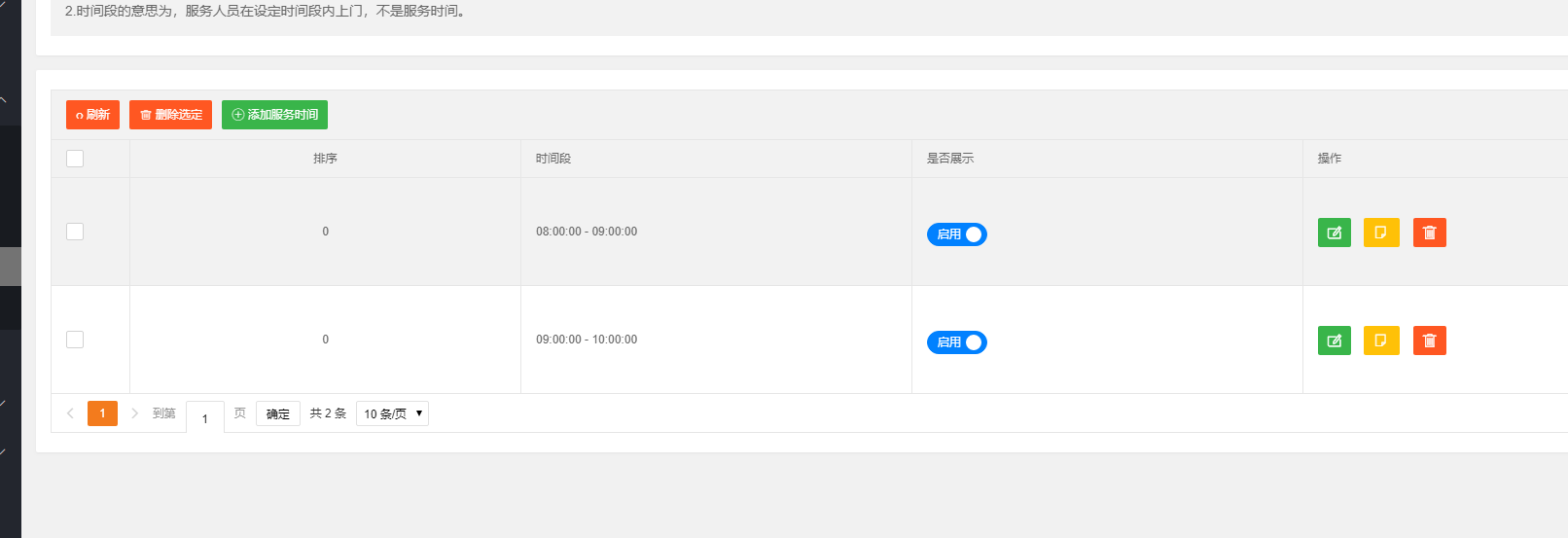The width and height of the screenshot is (1568, 538).
Task: Check the box for row 08:00:00 - 09:00:00
Action: pos(75,232)
